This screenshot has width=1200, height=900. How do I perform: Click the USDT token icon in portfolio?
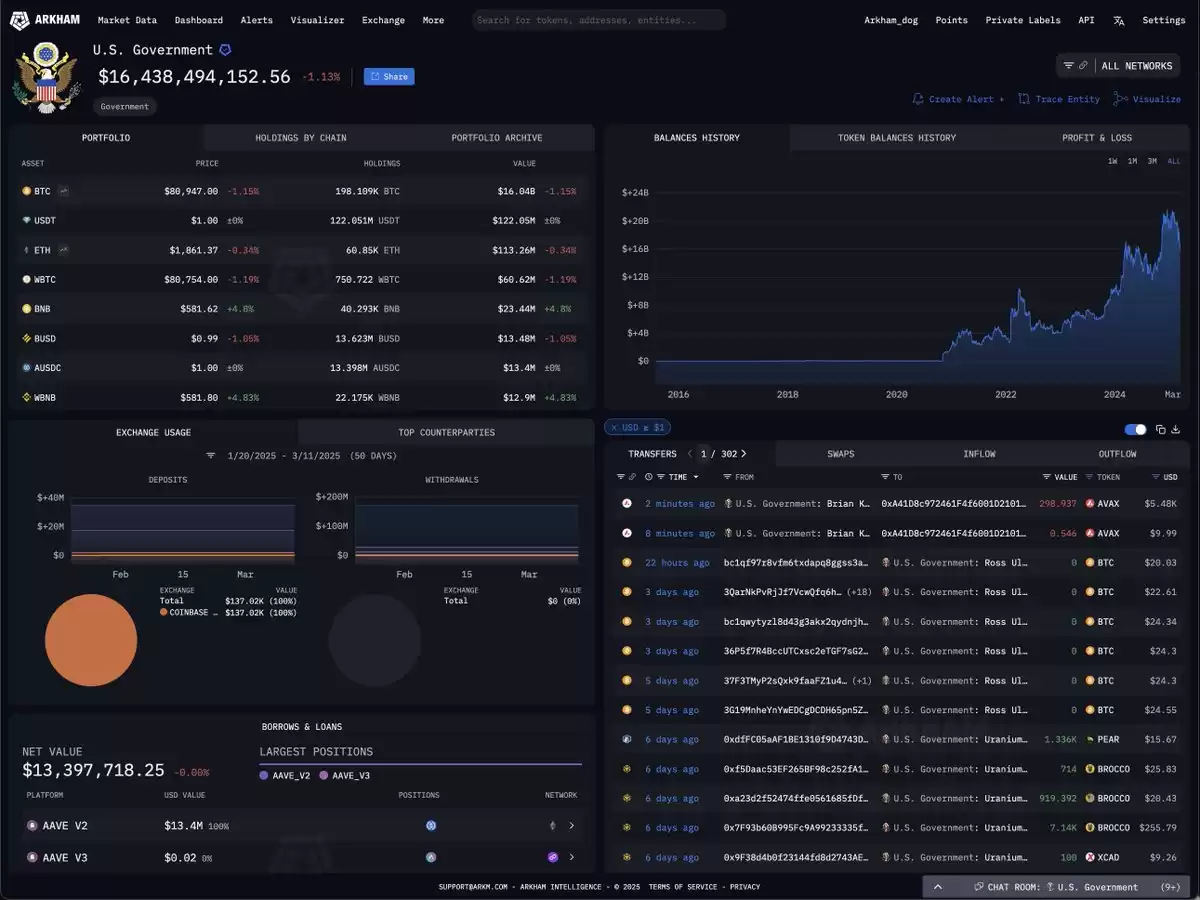coord(27,220)
